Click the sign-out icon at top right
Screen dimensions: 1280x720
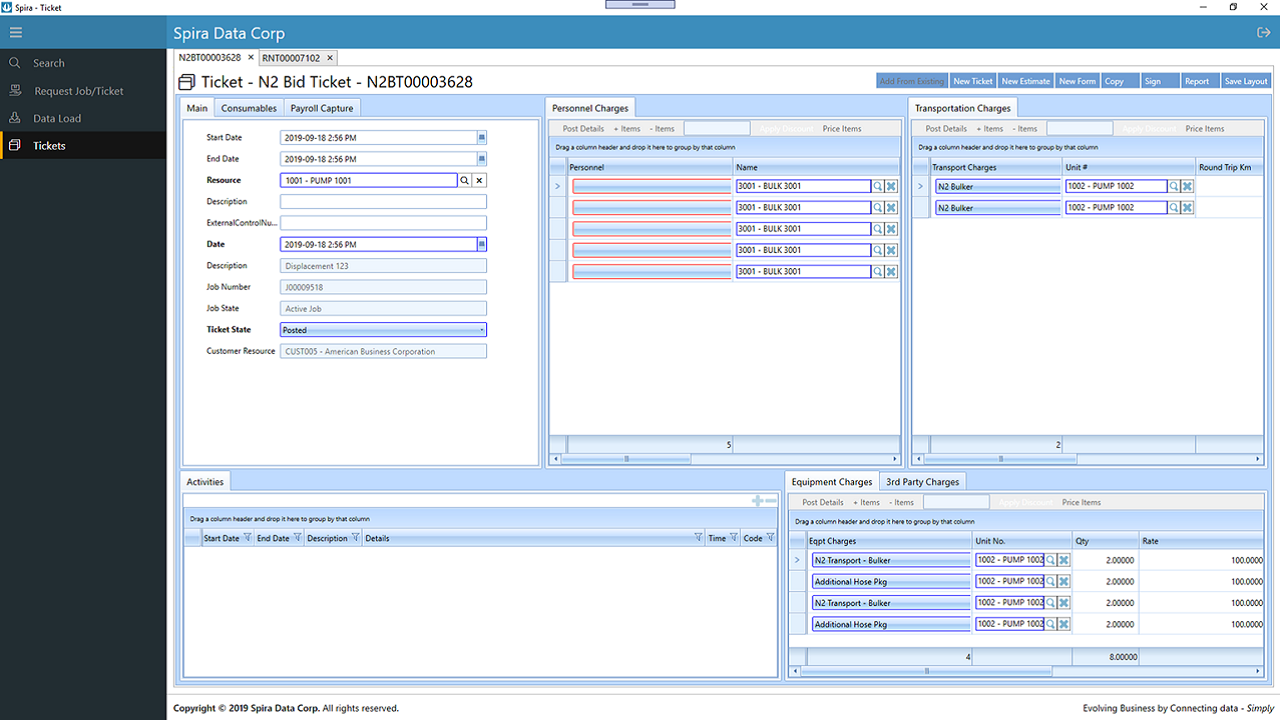[x=1262, y=31]
